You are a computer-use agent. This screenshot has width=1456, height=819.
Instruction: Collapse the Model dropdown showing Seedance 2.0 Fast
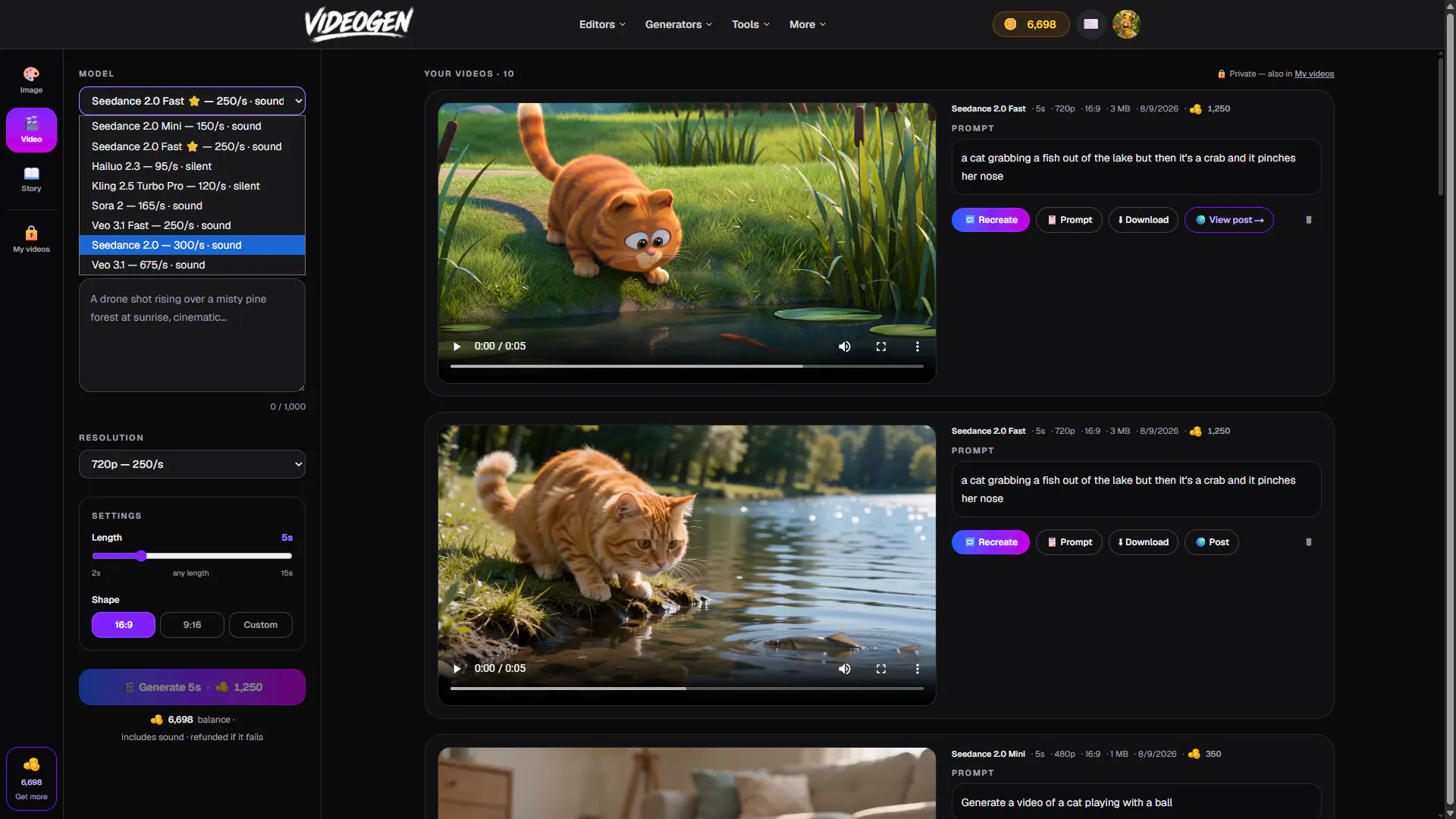(192, 101)
